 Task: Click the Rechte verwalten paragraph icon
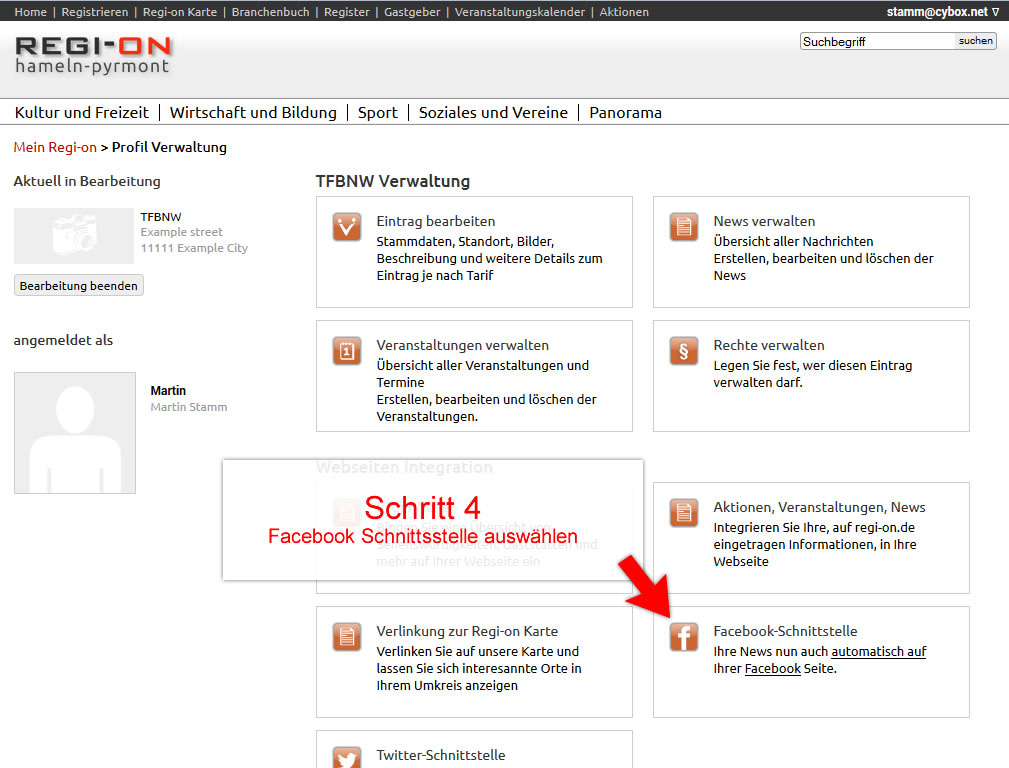click(x=684, y=351)
